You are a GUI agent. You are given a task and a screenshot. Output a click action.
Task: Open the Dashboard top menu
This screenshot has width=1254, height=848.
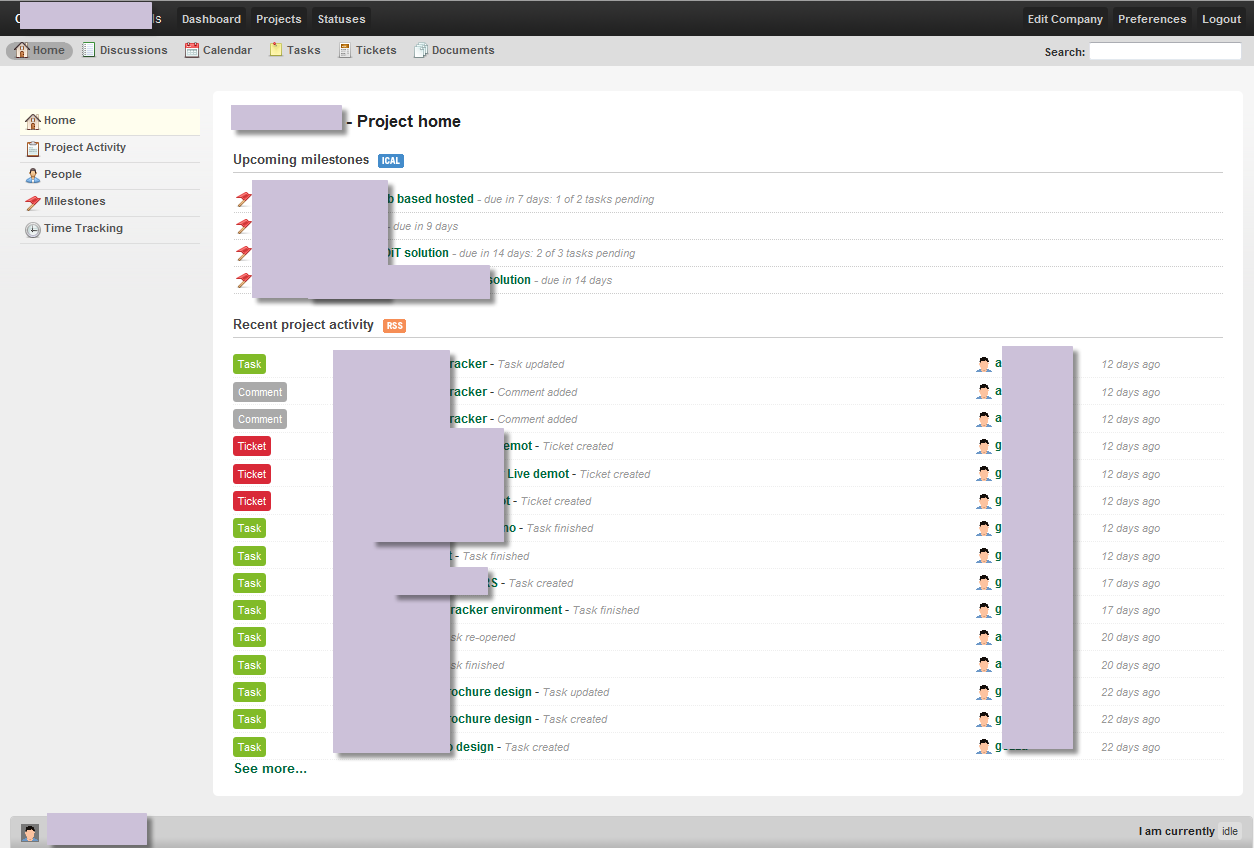click(x=211, y=19)
